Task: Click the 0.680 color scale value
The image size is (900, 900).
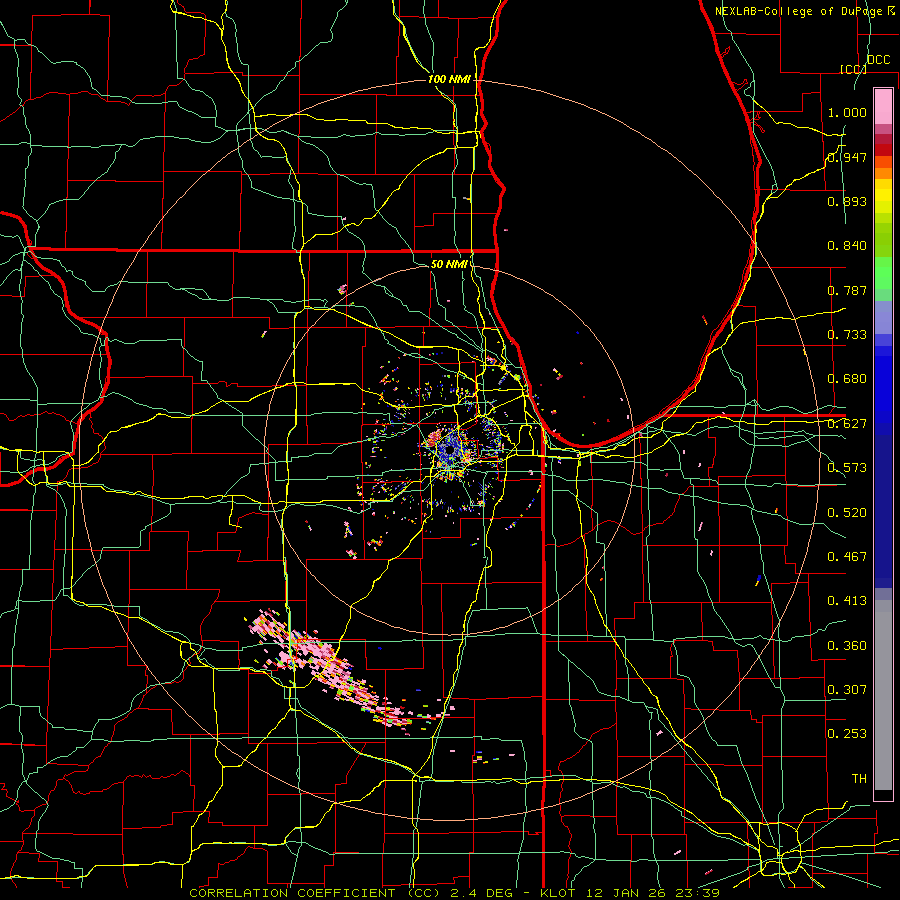Action: pyautogui.click(x=847, y=379)
